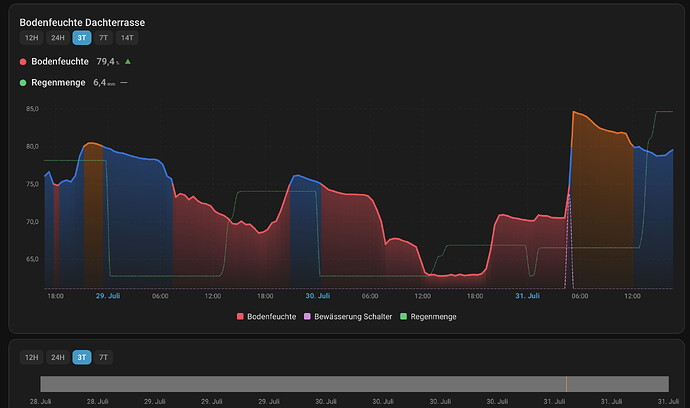690x408 pixels.
Task: Select the 3T range in the Bodenfeuchte chart
Action: pos(82,38)
